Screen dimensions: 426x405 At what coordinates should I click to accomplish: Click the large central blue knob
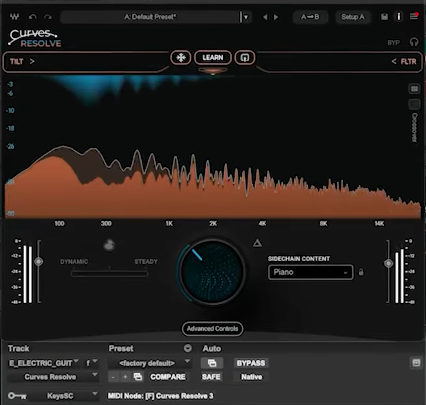coord(213,272)
